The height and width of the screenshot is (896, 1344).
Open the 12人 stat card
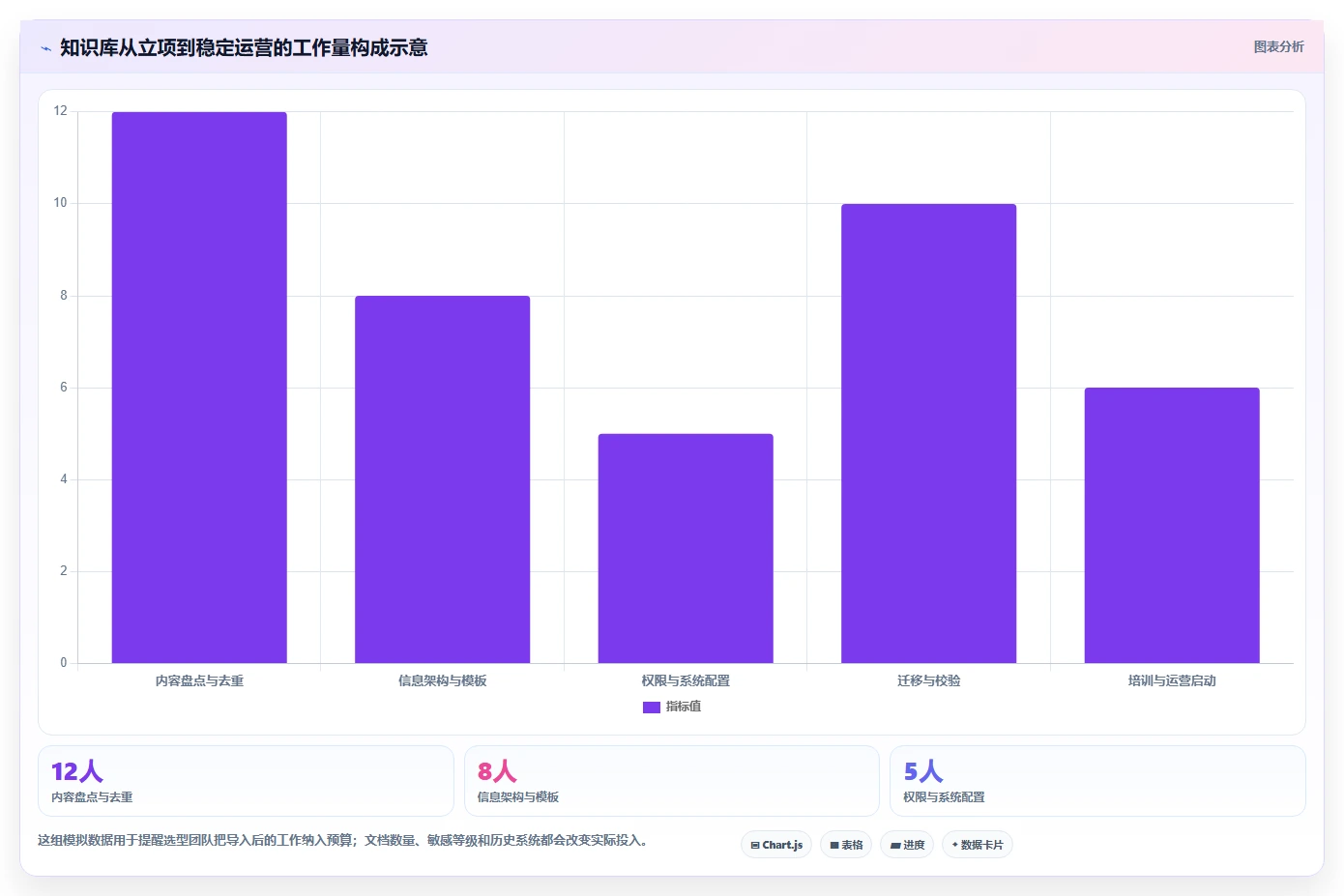[x=246, y=781]
